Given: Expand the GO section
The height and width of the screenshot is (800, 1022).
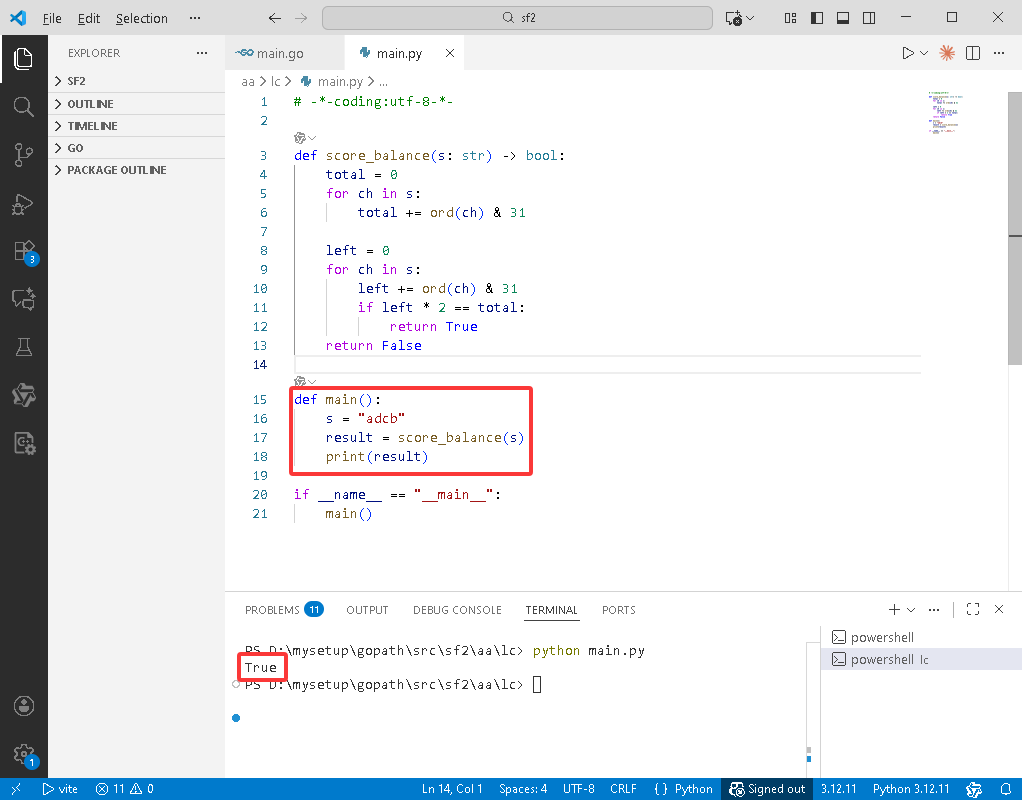Looking at the screenshot, I should 137,148.
